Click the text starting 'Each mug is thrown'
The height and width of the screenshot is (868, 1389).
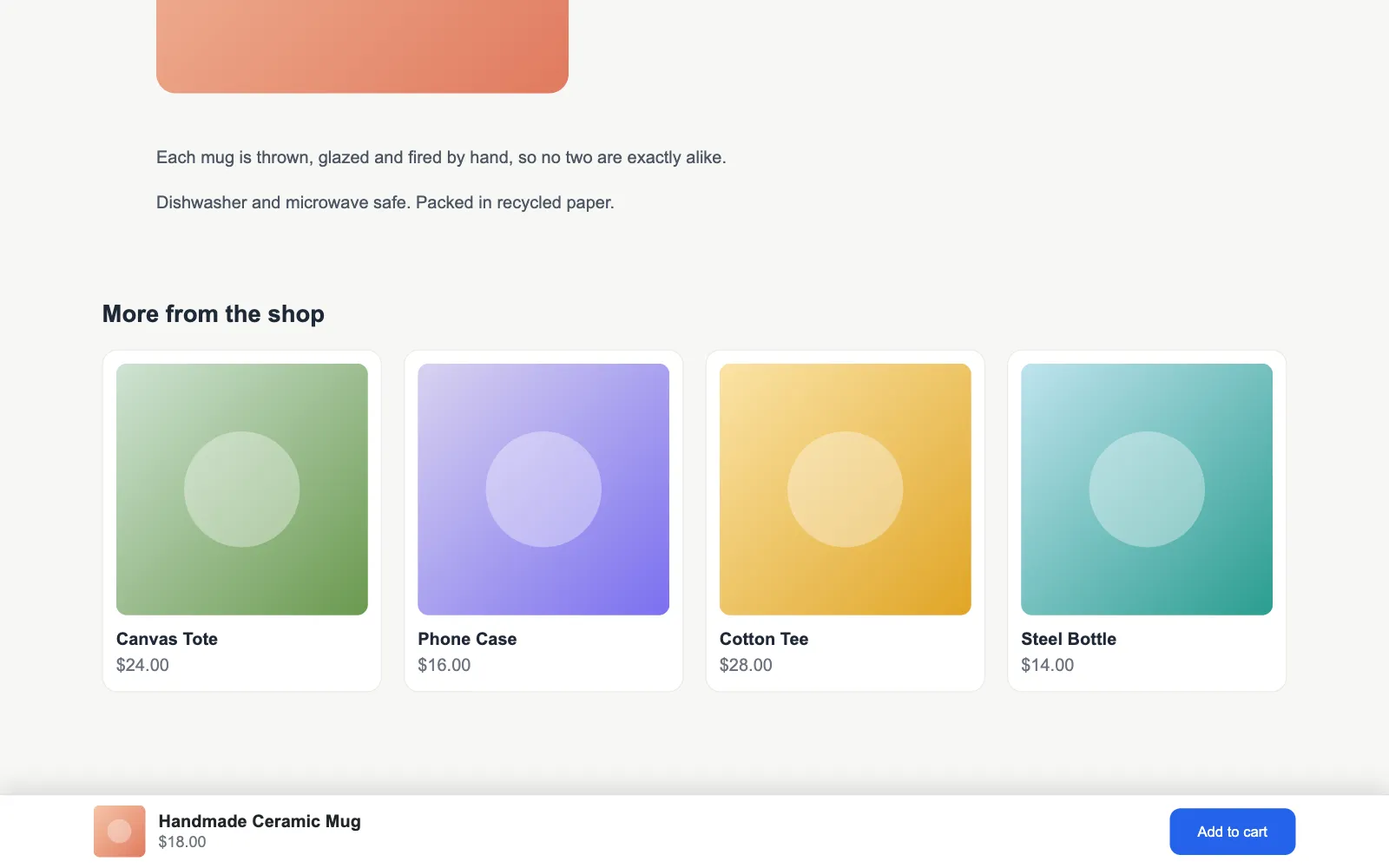tap(441, 157)
